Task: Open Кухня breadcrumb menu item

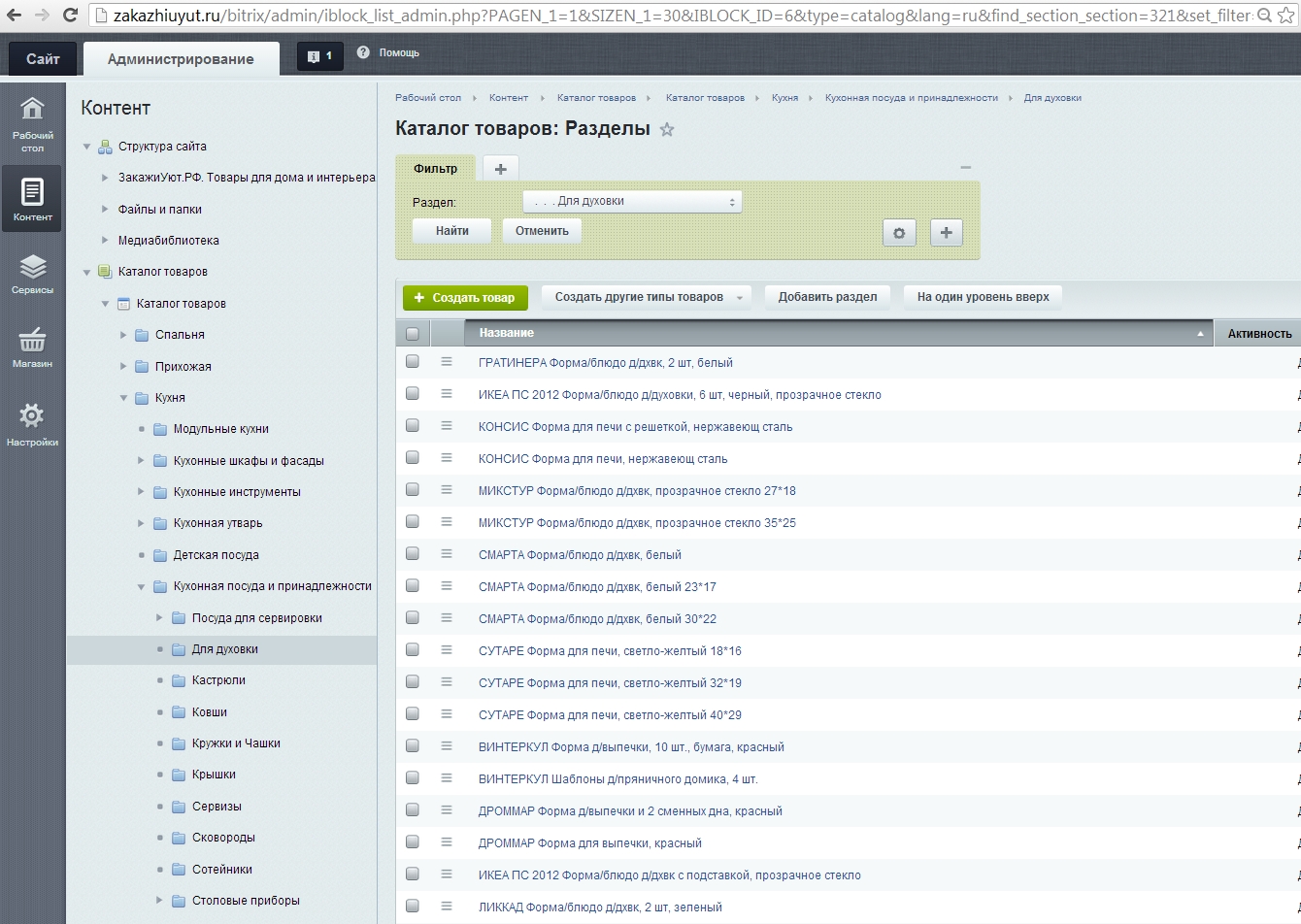Action: [x=784, y=98]
